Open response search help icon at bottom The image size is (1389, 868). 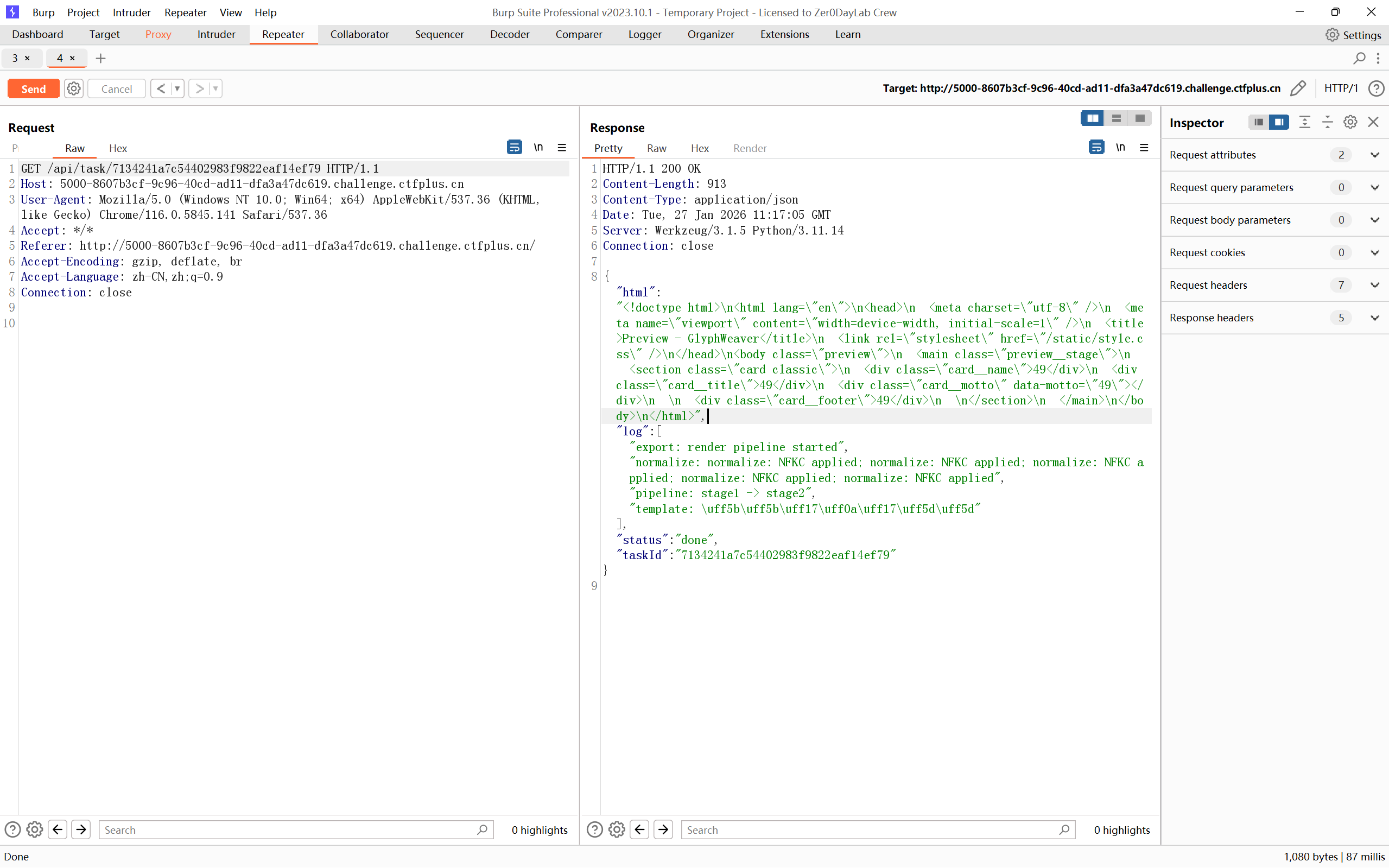pos(595,829)
